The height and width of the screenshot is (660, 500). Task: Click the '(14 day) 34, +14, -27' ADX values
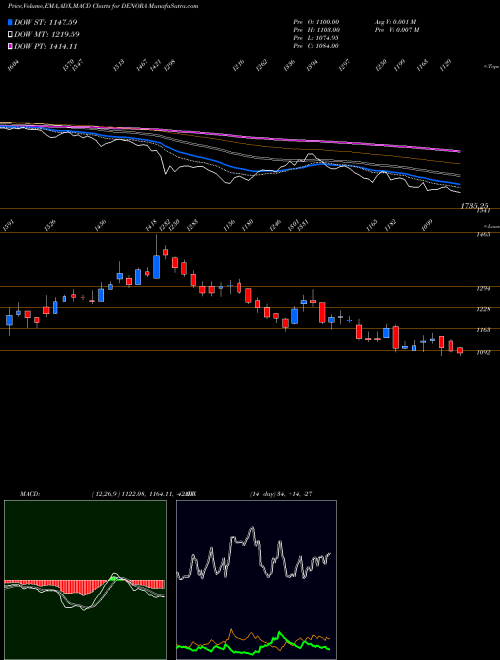[x=280, y=494]
